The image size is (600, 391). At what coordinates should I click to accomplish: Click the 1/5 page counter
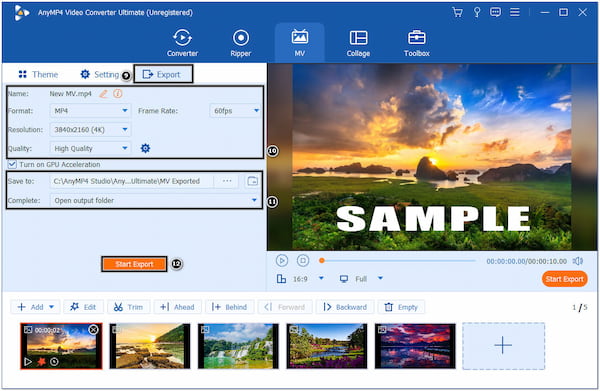coord(580,307)
